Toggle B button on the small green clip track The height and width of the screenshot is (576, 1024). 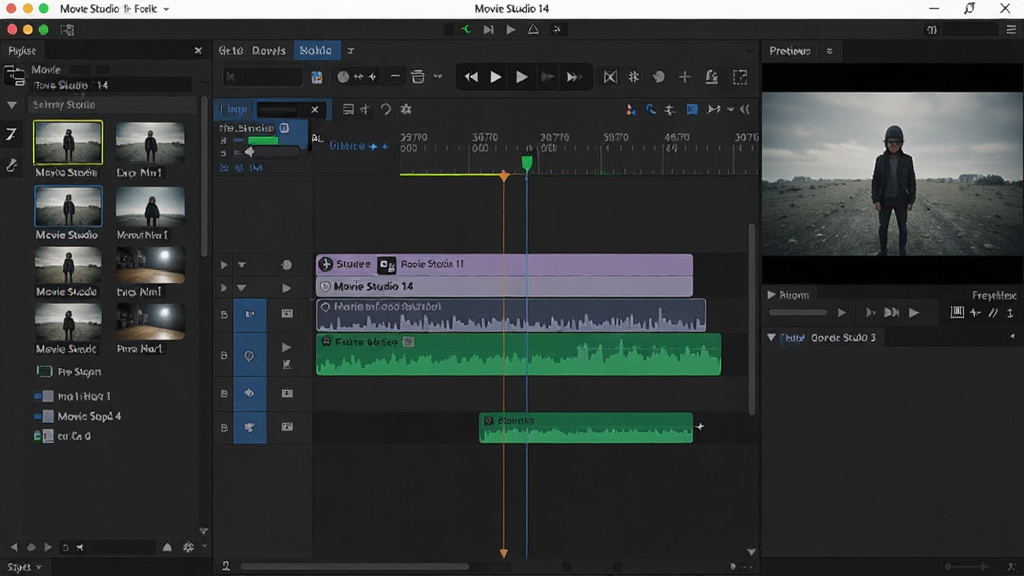[224, 428]
